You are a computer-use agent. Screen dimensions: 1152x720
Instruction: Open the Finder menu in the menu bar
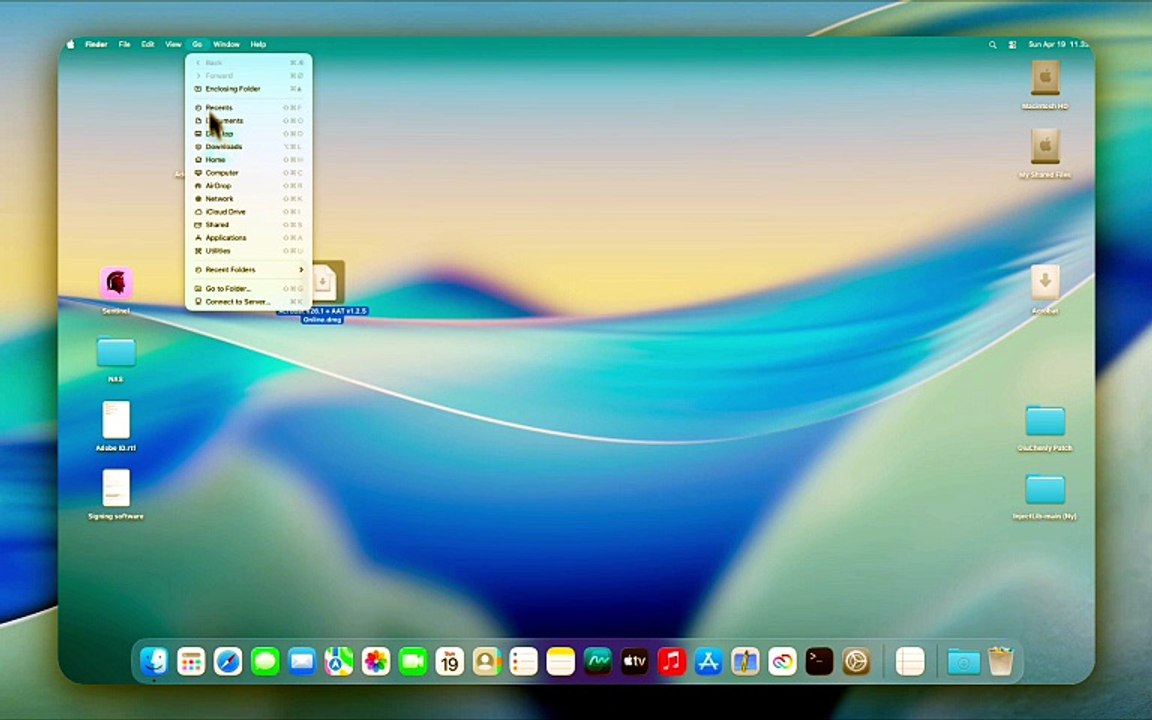(96, 45)
